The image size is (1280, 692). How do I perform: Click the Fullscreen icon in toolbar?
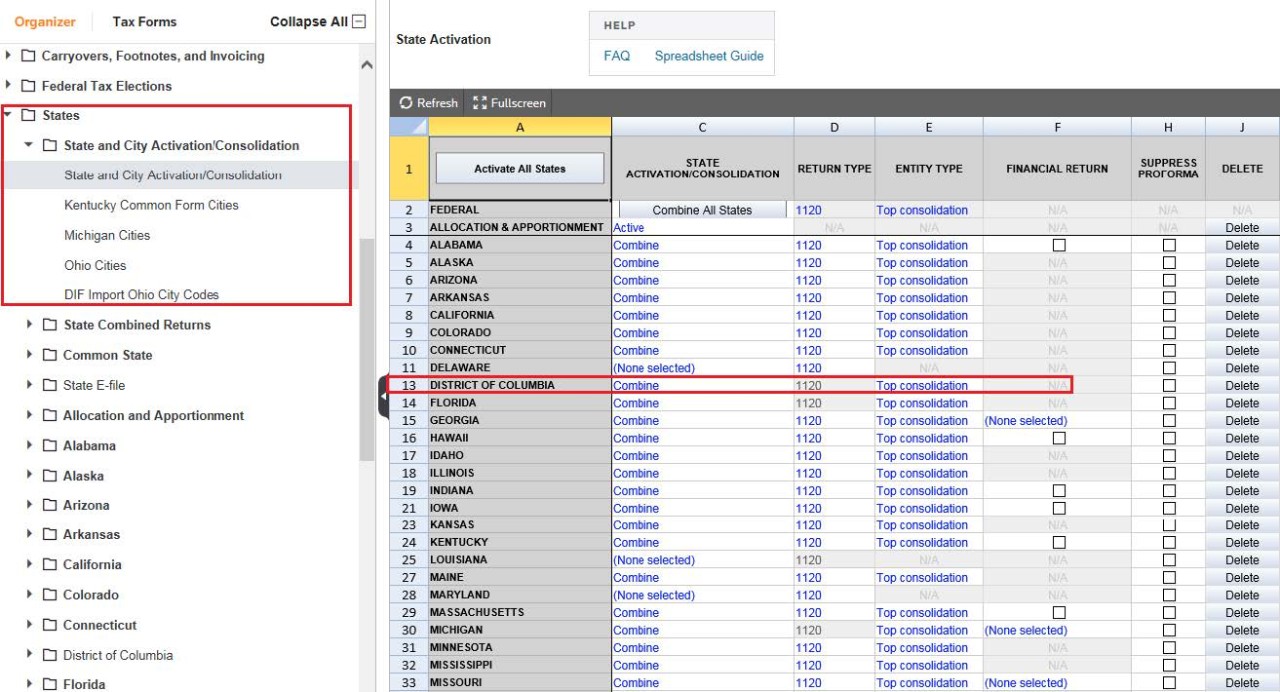[x=480, y=103]
